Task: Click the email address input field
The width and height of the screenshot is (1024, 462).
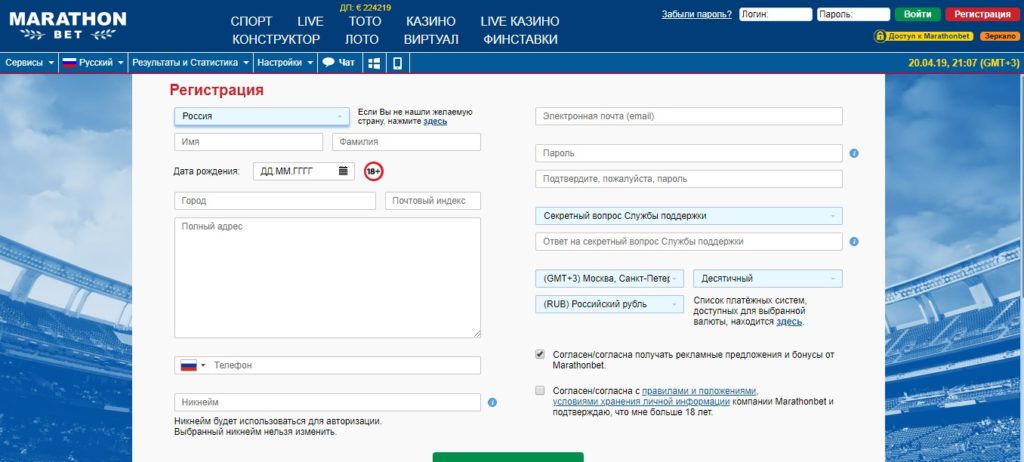Action: click(688, 116)
